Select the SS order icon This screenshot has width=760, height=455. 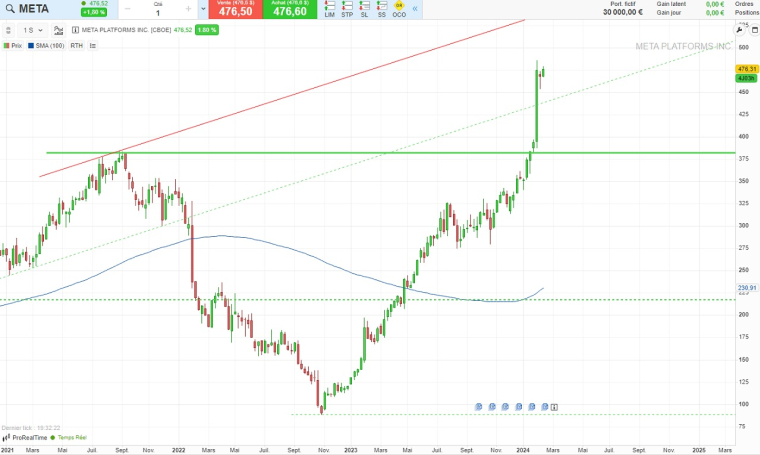point(382,9)
